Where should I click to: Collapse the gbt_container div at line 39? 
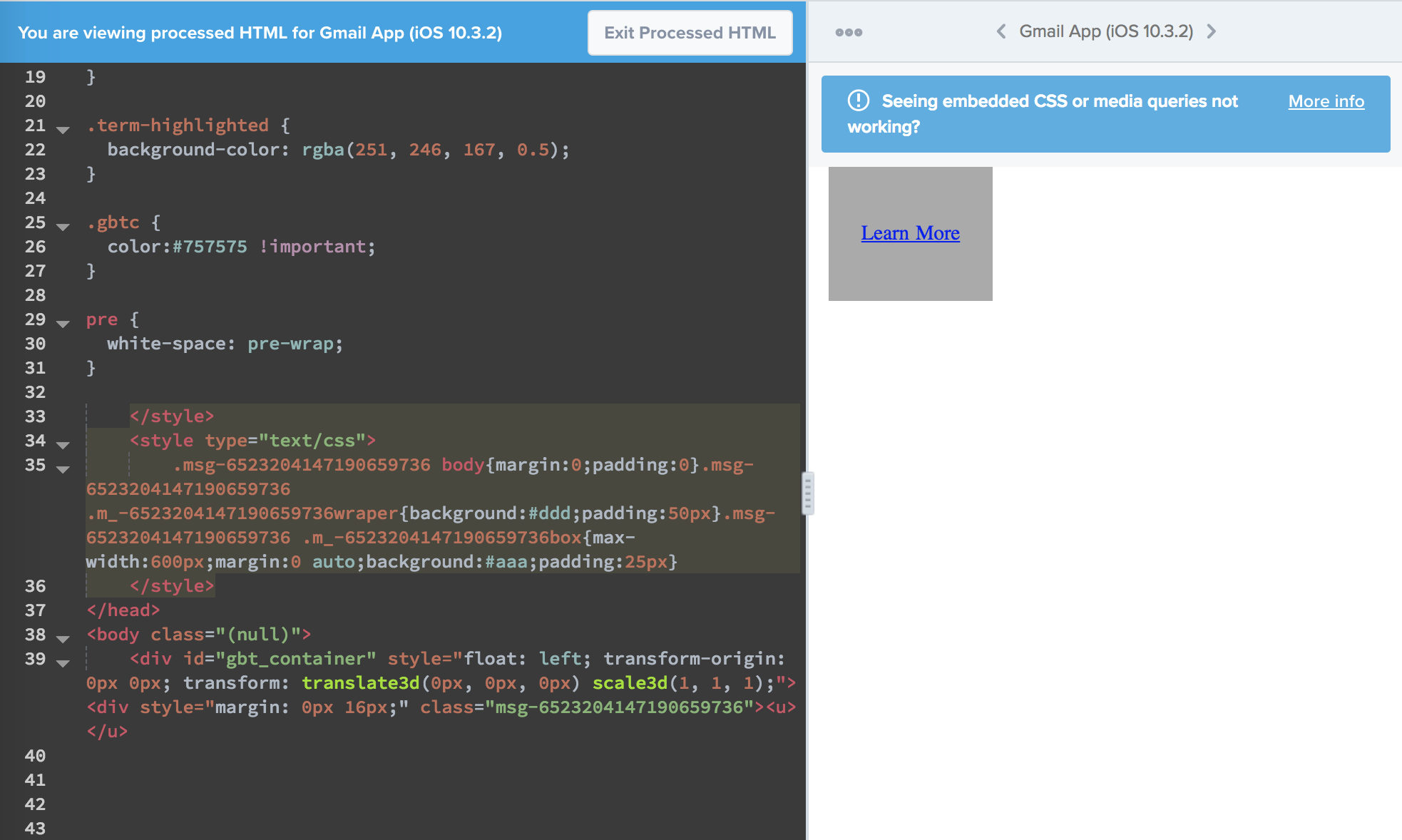[x=63, y=663]
